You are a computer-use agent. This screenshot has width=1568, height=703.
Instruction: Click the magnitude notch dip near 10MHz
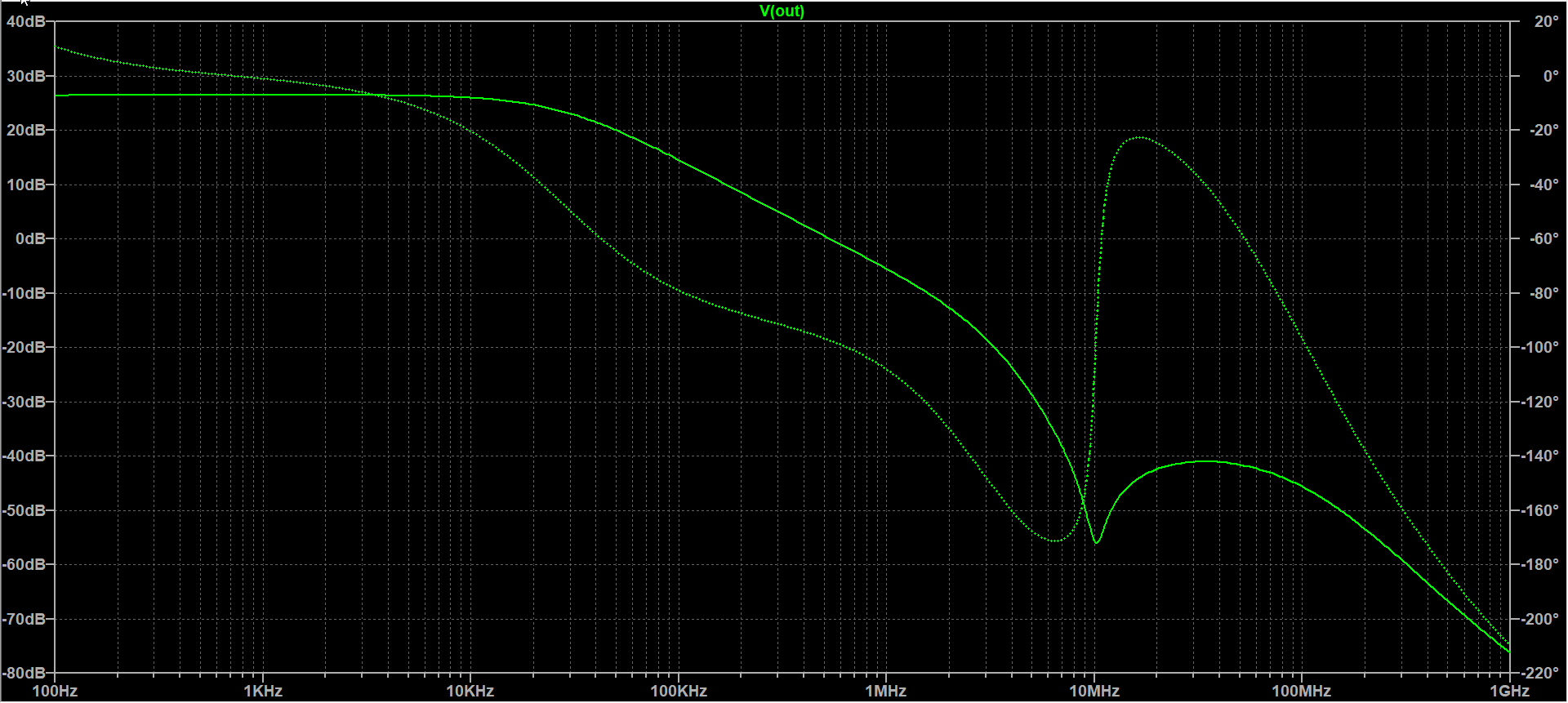(x=1096, y=541)
